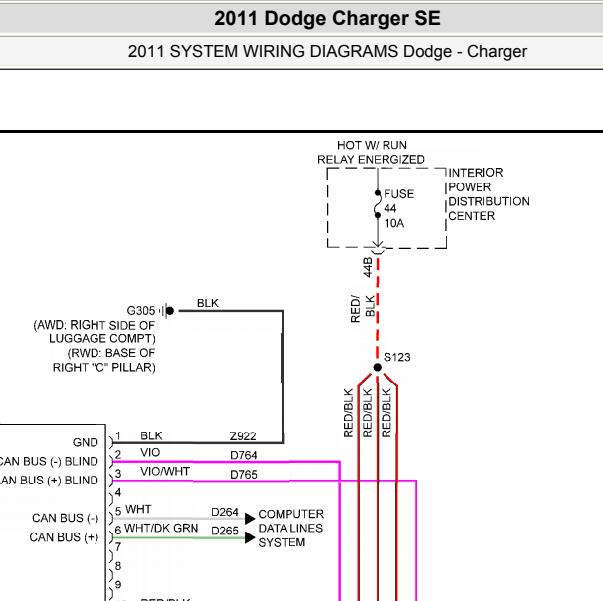Select the "WHT" wire label on pin 5
Image resolution: width=603 pixels, height=601 pixels.
pos(138,509)
